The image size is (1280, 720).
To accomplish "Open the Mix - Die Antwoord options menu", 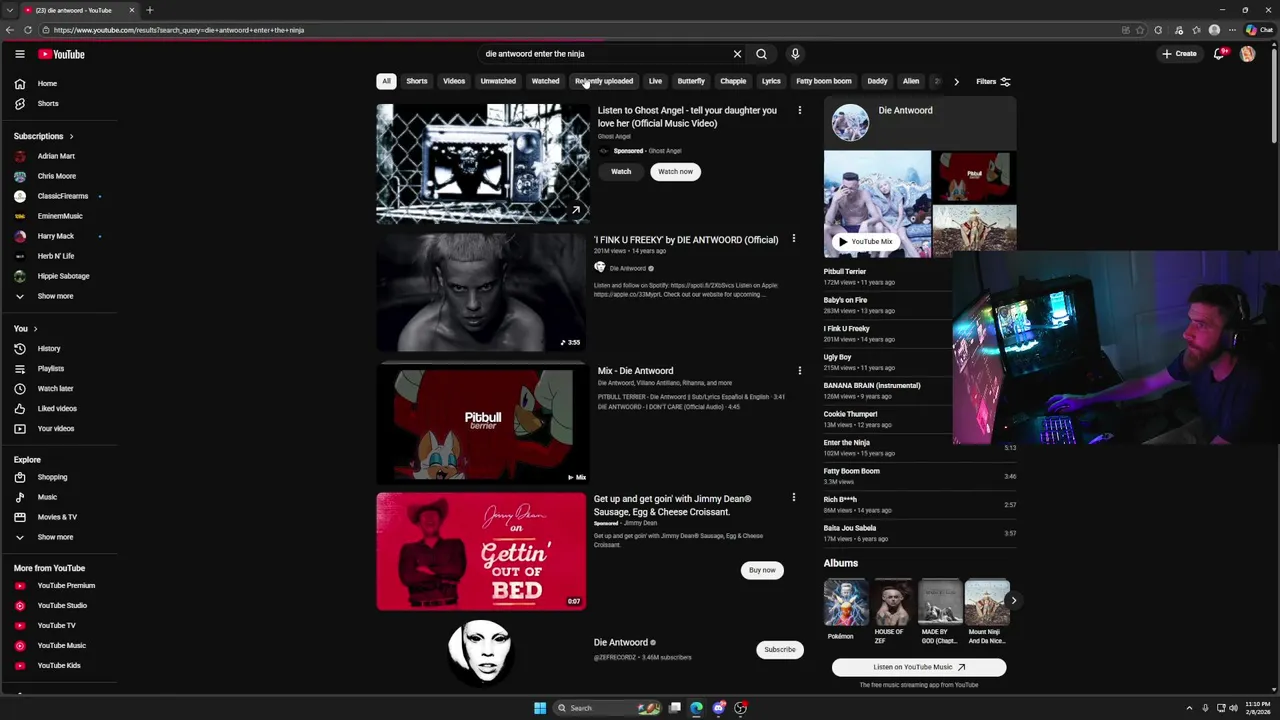I will [x=799, y=371].
